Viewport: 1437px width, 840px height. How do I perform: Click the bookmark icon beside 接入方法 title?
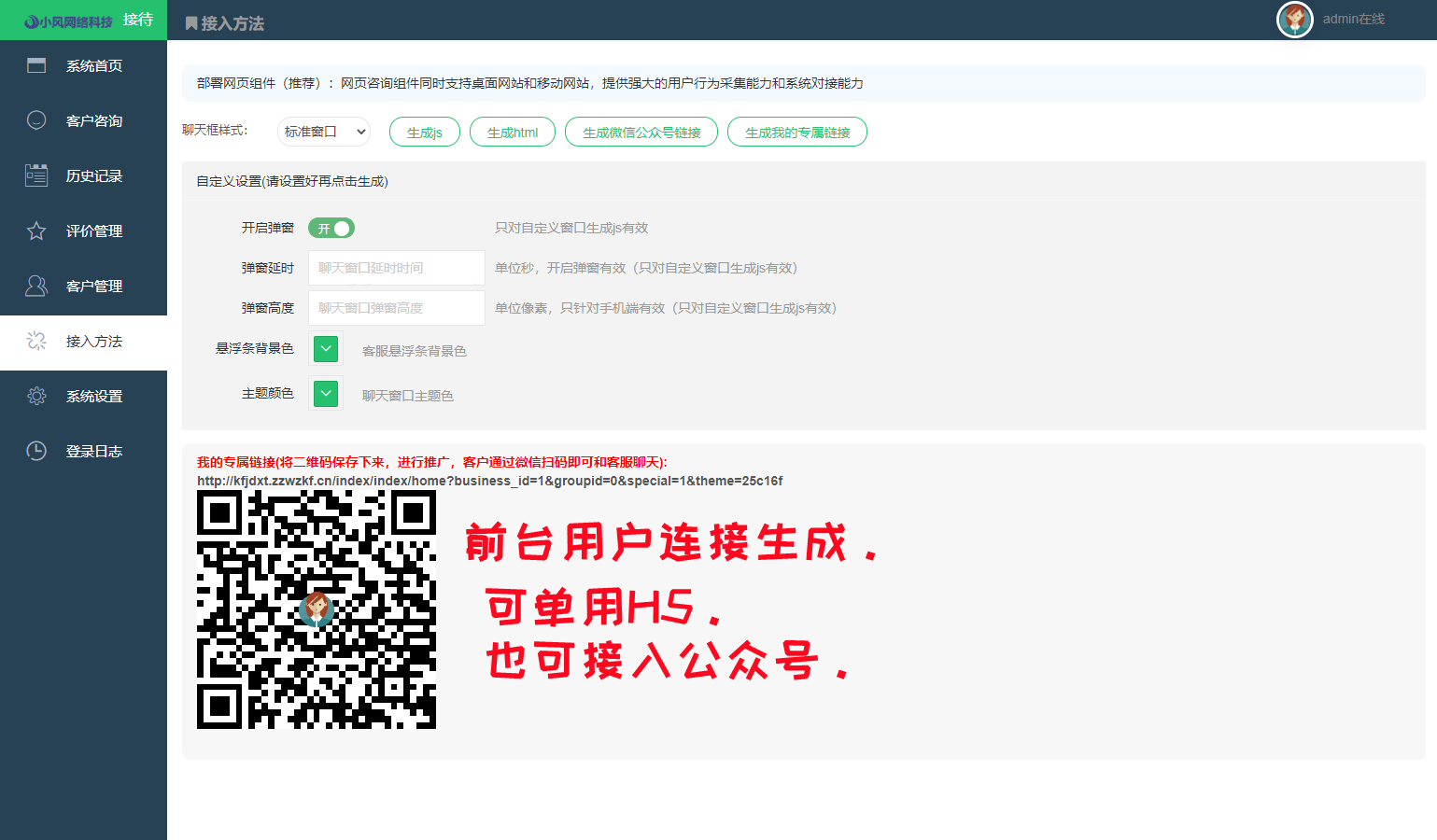click(191, 23)
